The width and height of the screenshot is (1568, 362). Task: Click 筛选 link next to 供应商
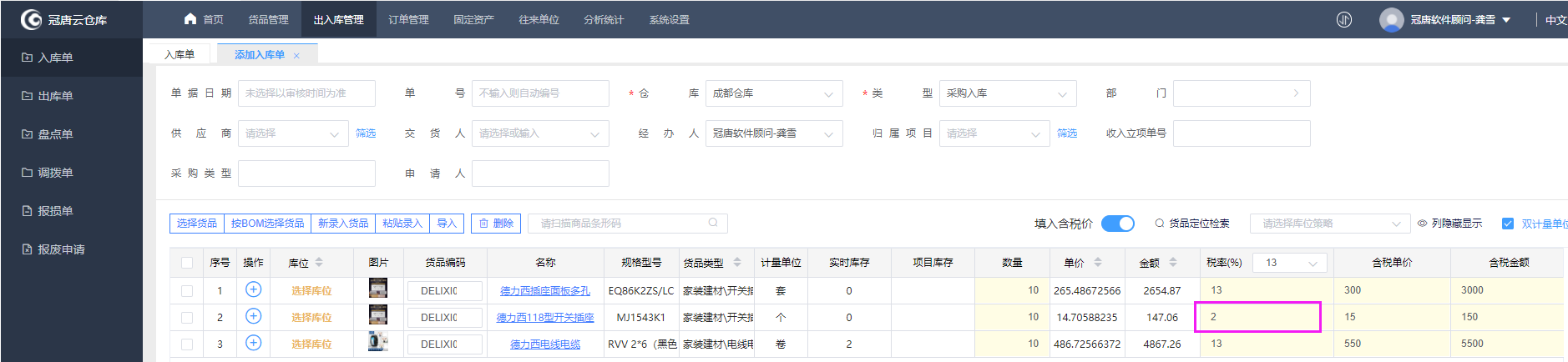tap(366, 133)
